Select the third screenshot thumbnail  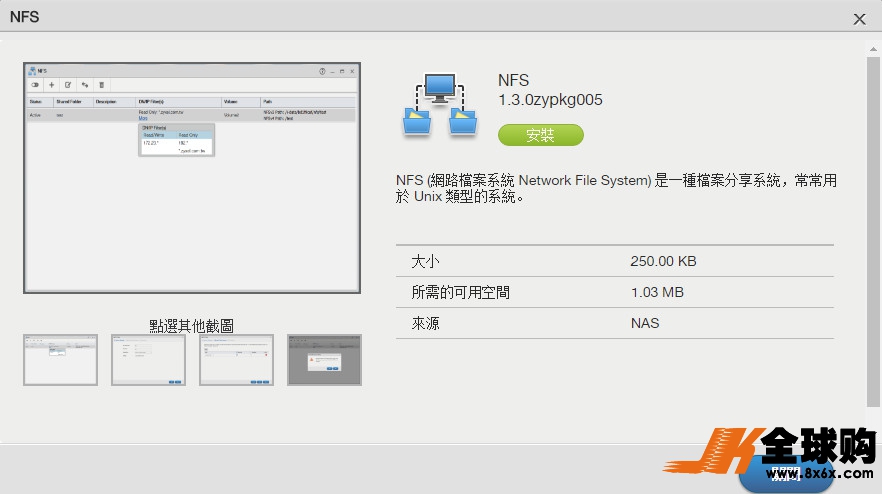236,360
